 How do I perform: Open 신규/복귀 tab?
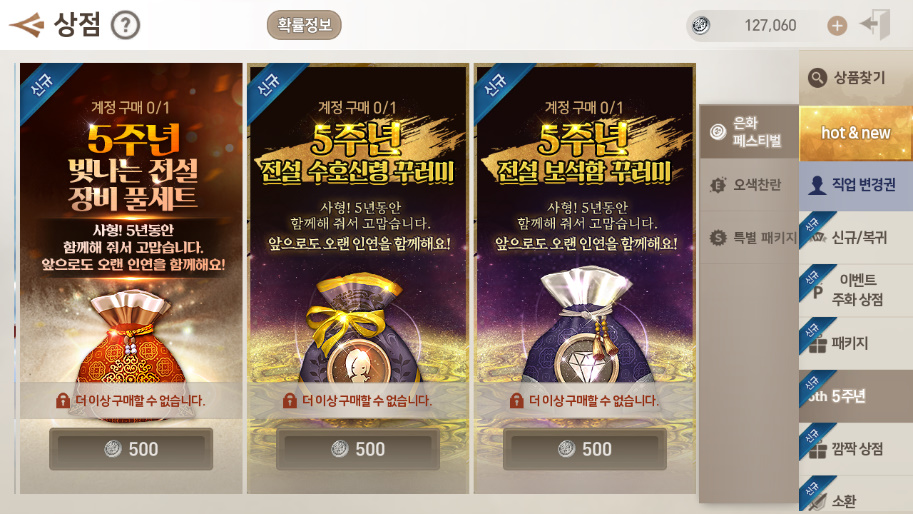[855, 237]
